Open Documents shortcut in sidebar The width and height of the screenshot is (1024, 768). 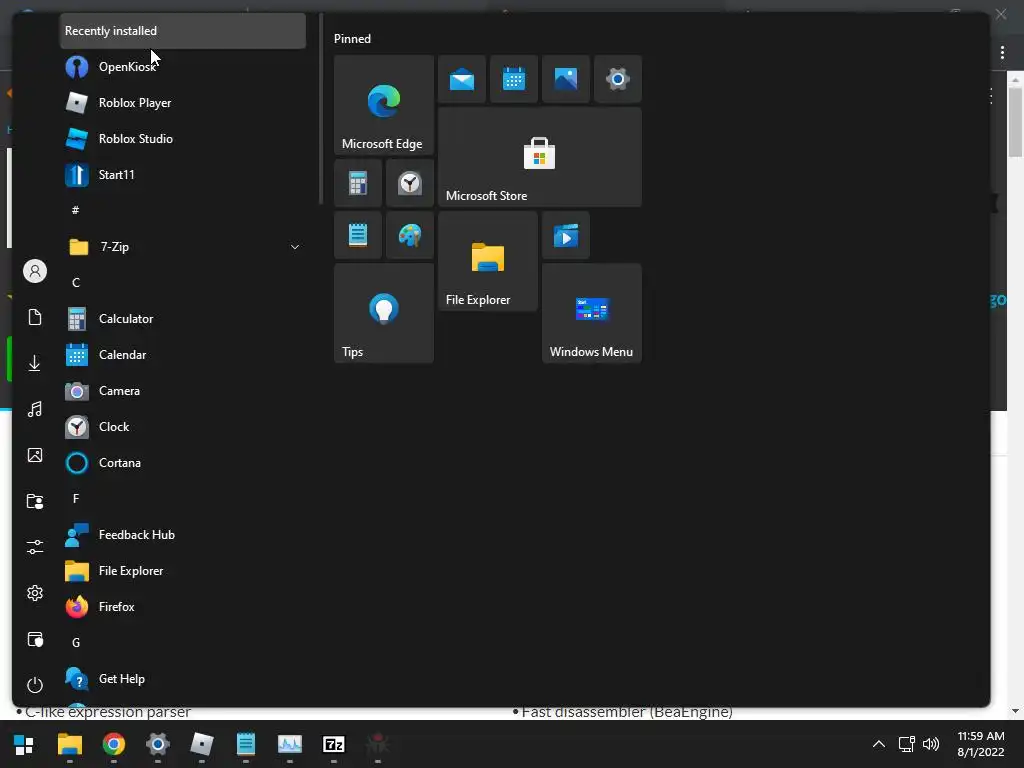tap(35, 317)
